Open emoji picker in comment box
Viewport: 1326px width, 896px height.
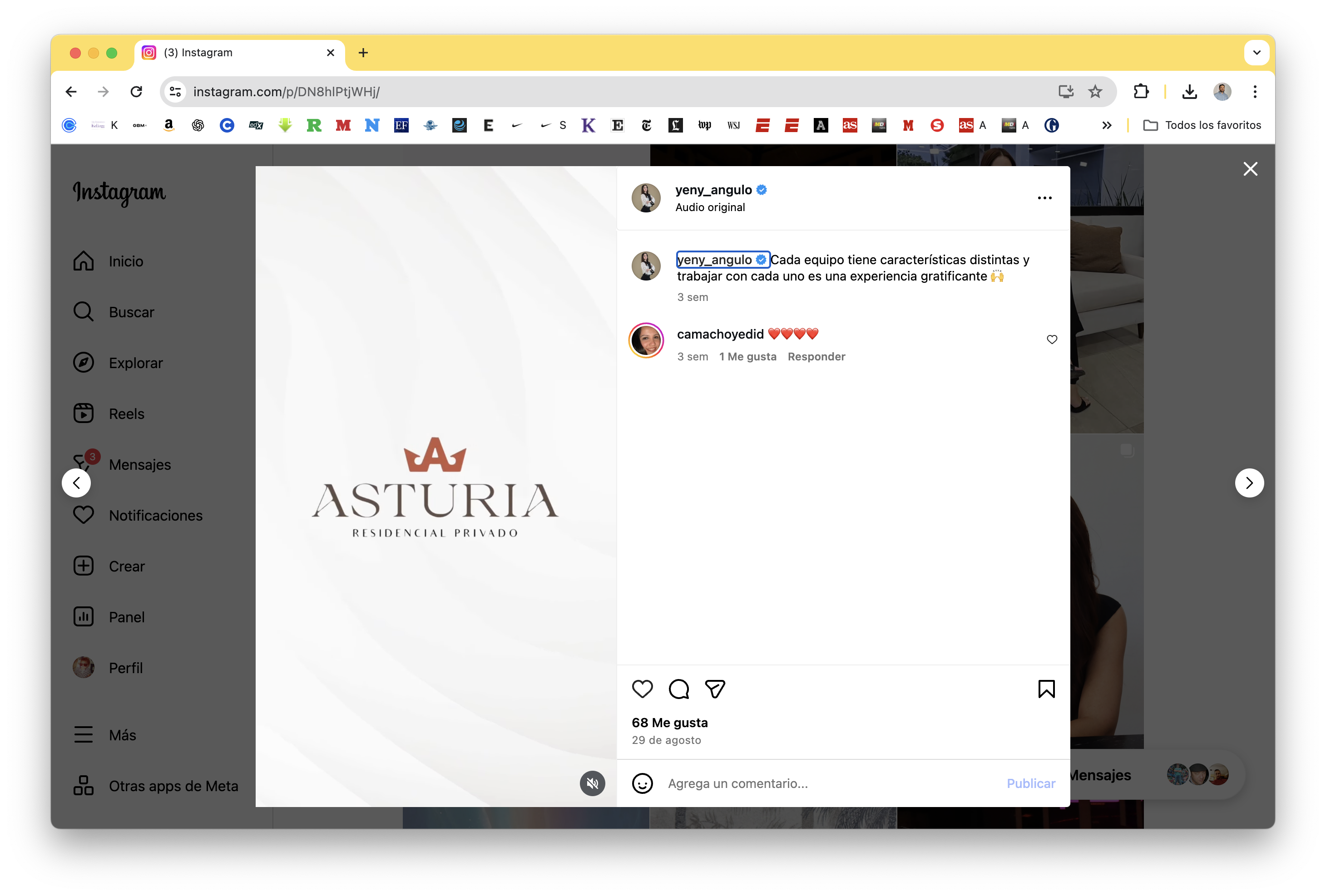coord(642,783)
